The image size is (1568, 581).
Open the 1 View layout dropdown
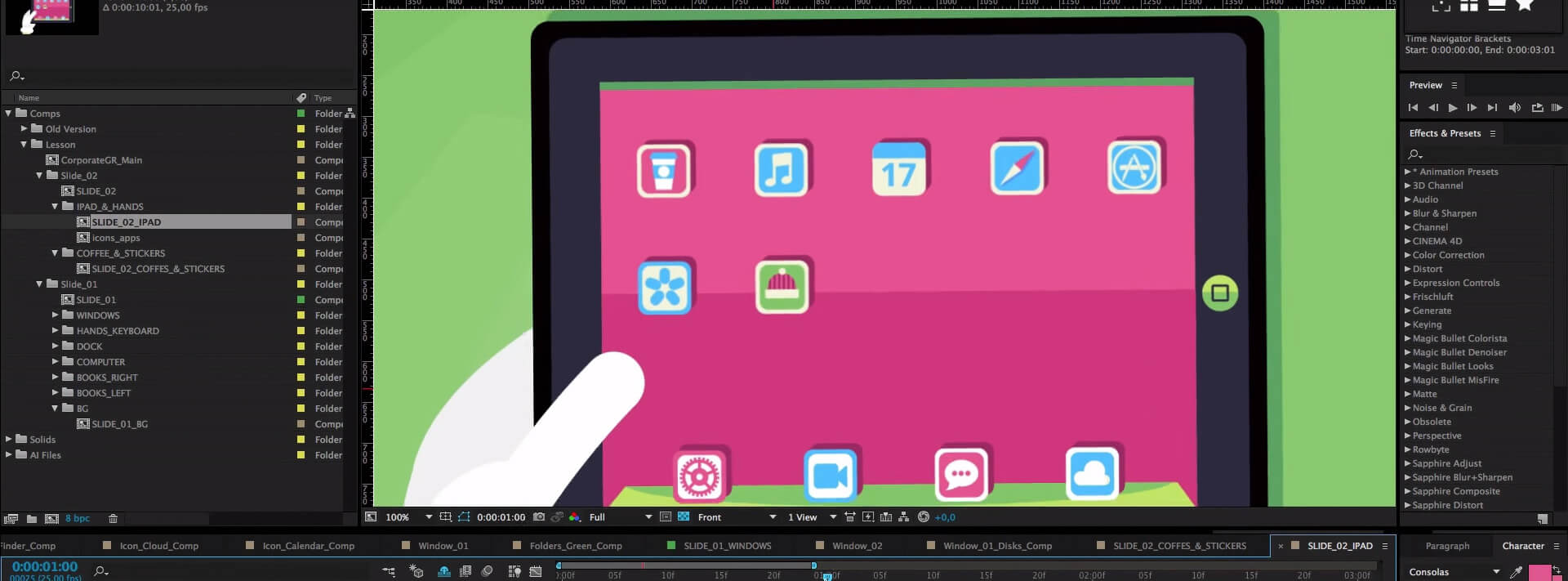pos(812,517)
